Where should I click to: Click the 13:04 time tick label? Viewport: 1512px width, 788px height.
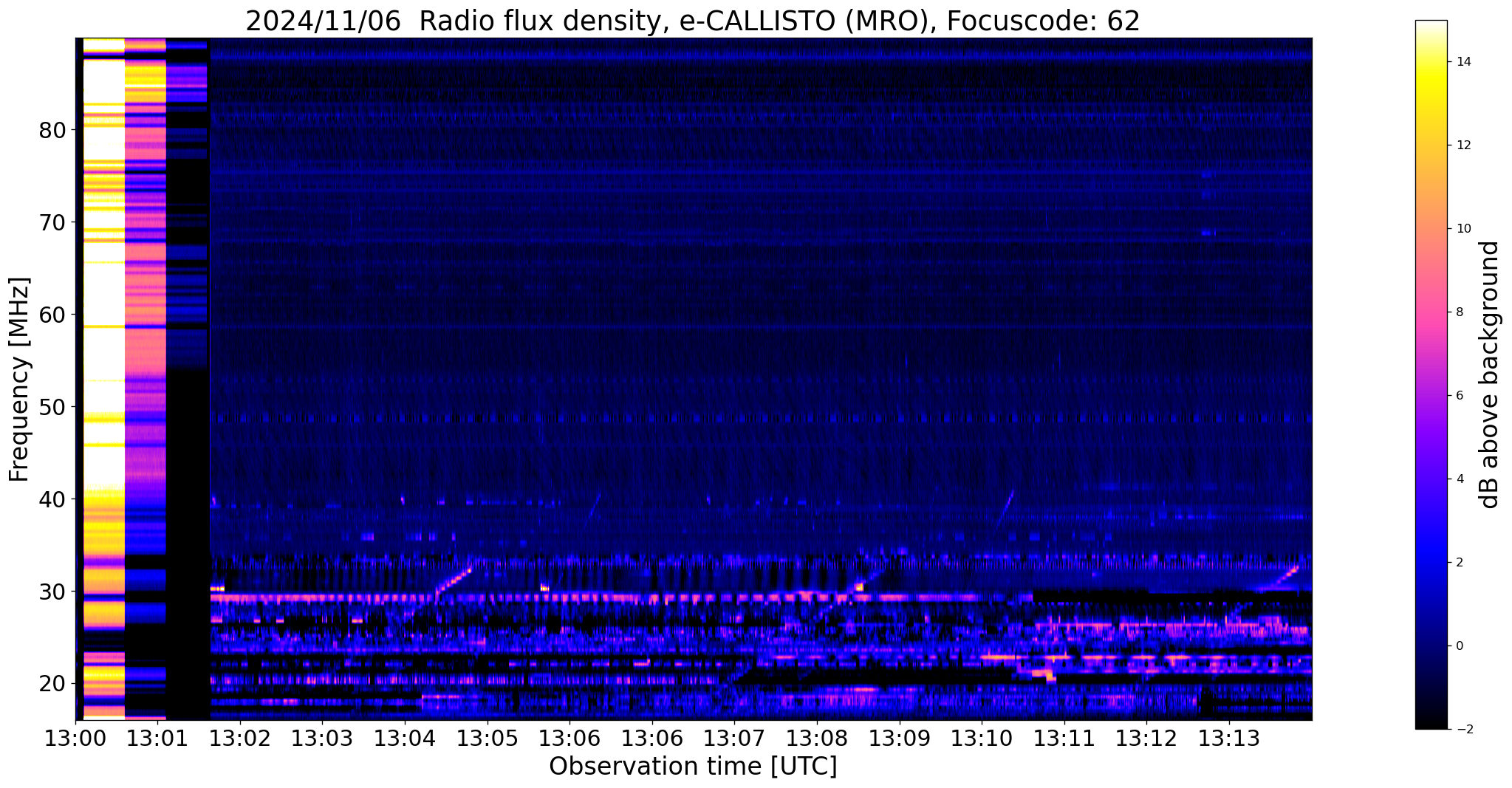405,738
